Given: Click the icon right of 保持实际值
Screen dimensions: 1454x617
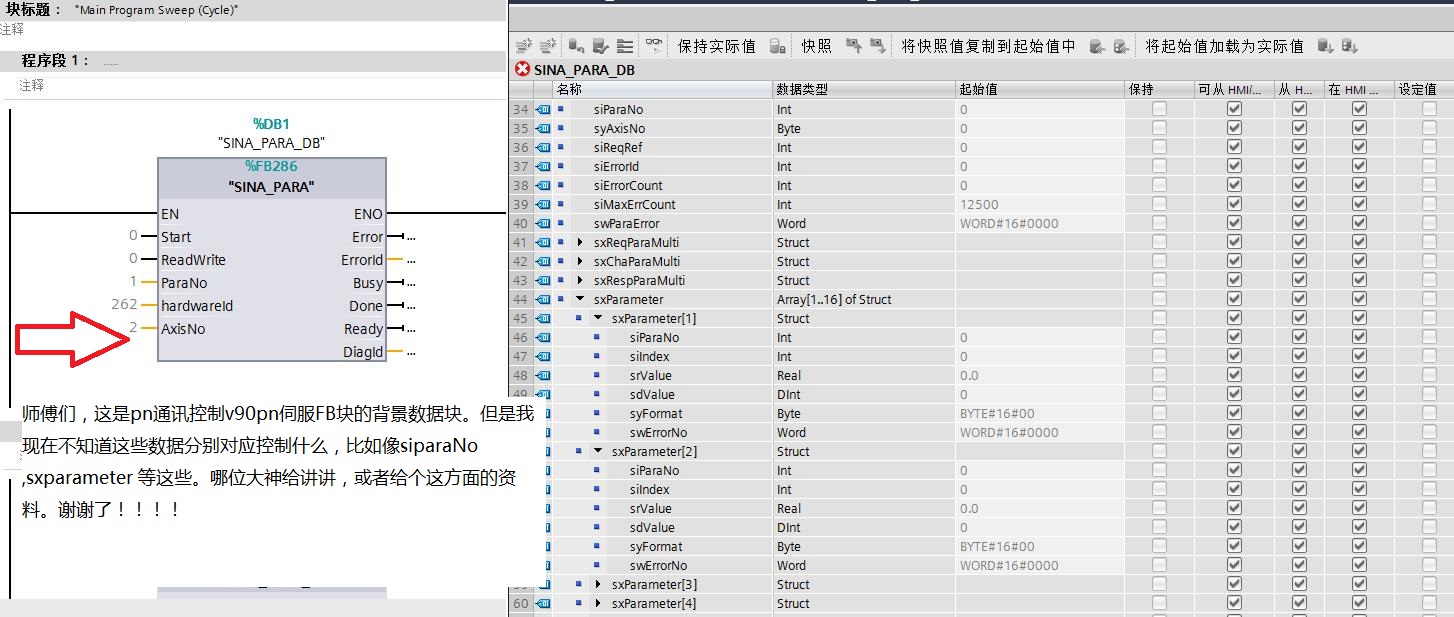Looking at the screenshot, I should click(777, 46).
